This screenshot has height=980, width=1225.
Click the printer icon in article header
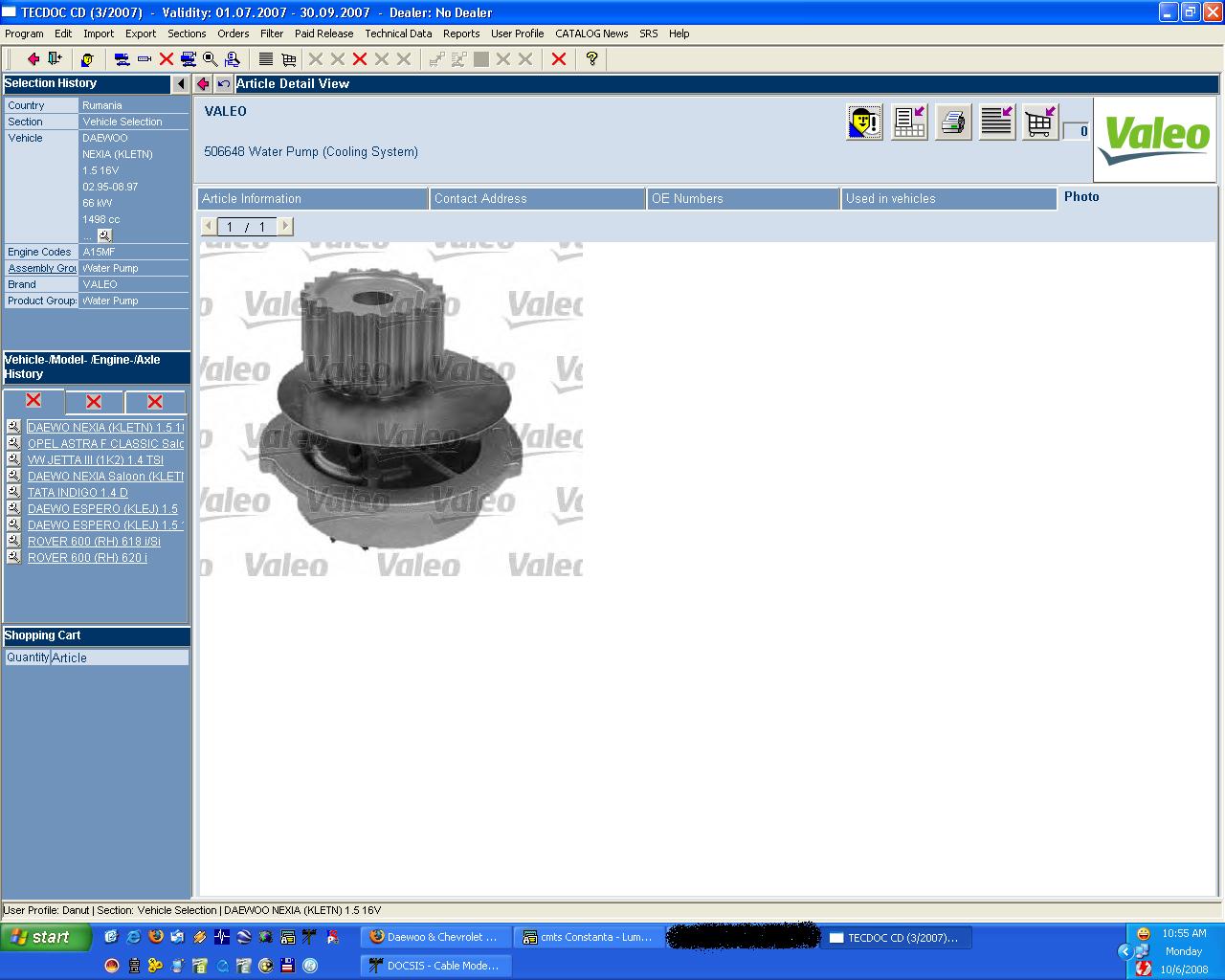[x=952, y=122]
